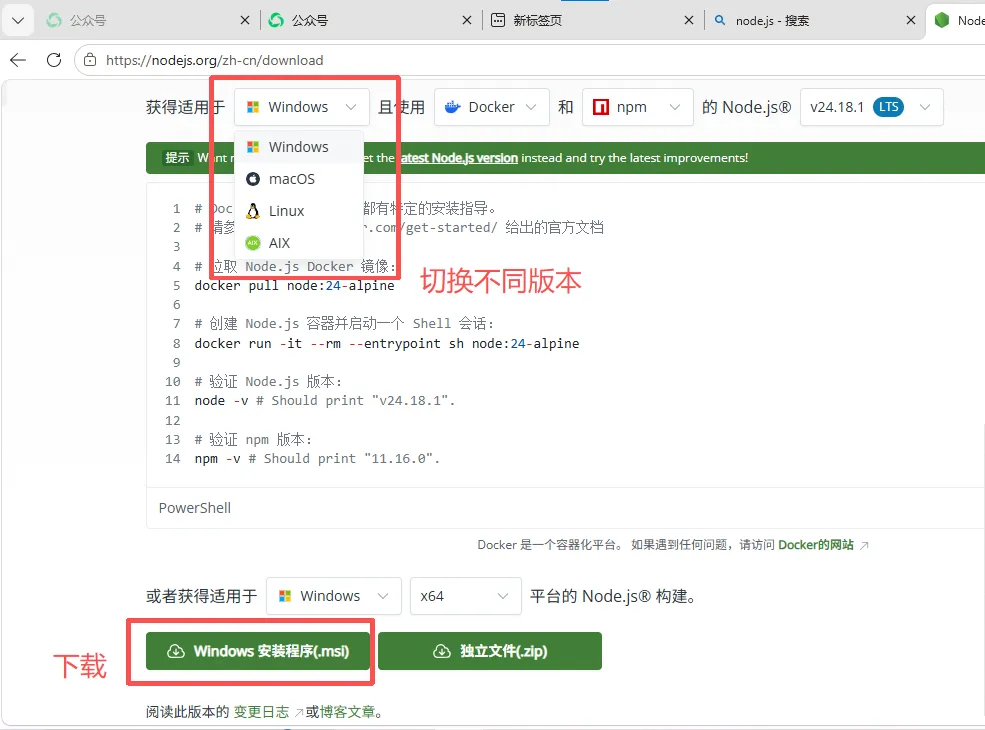Switch to the 新标签页 tab
The width and height of the screenshot is (985, 730).
pyautogui.click(x=592, y=21)
